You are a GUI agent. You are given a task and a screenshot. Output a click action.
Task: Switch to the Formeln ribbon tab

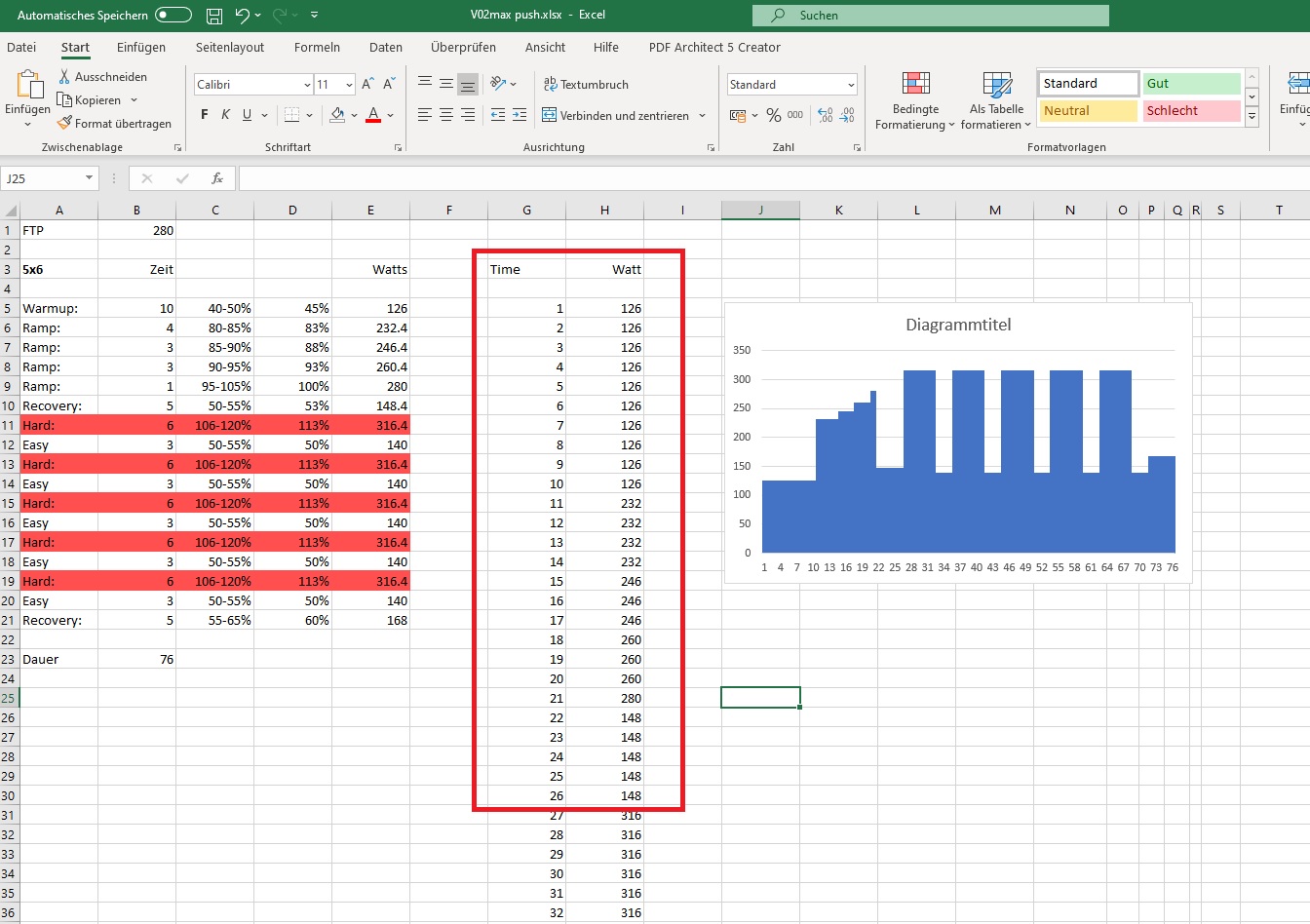317,47
